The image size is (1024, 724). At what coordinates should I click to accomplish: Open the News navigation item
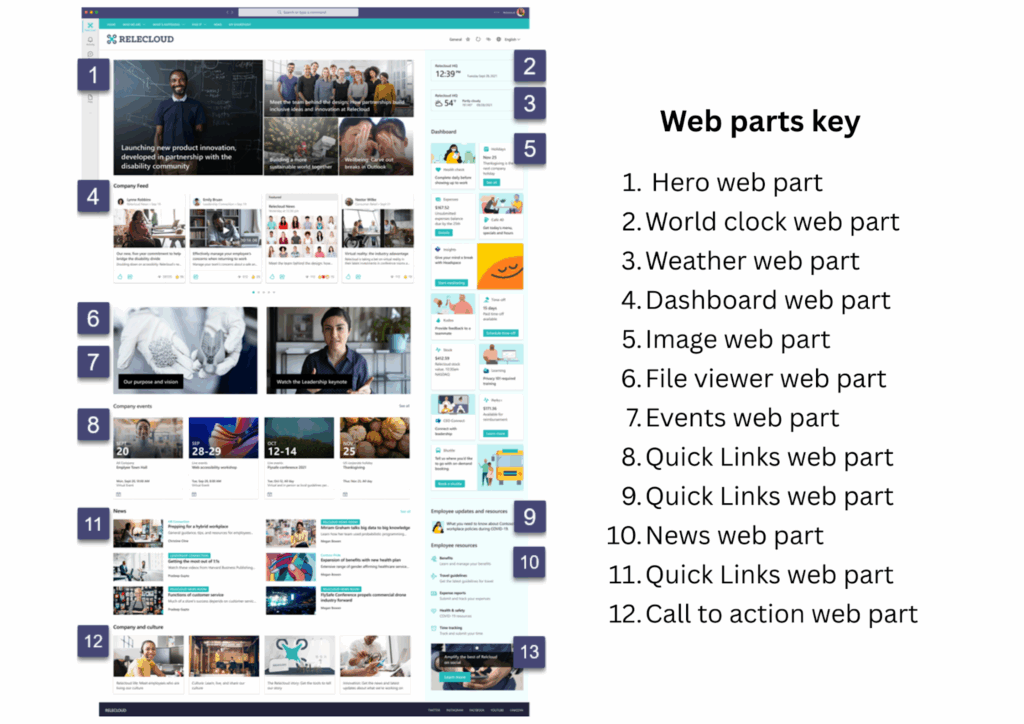217,24
